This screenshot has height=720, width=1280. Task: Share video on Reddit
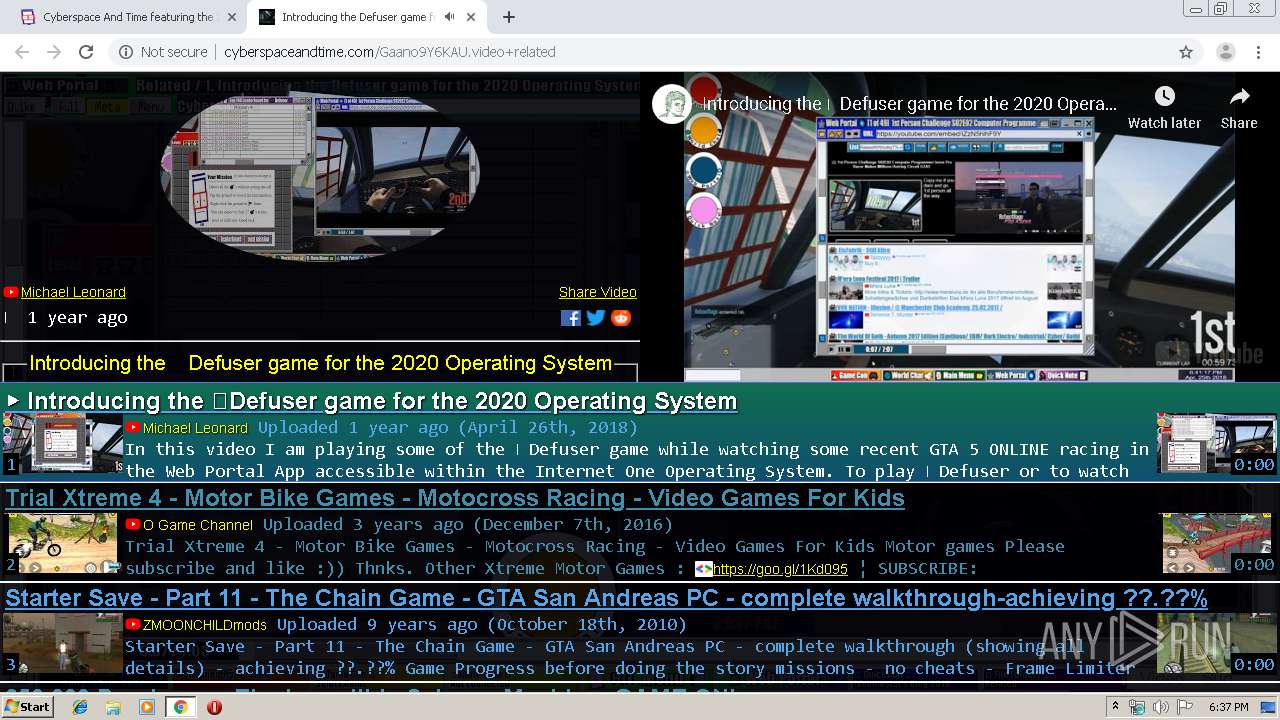tap(621, 318)
